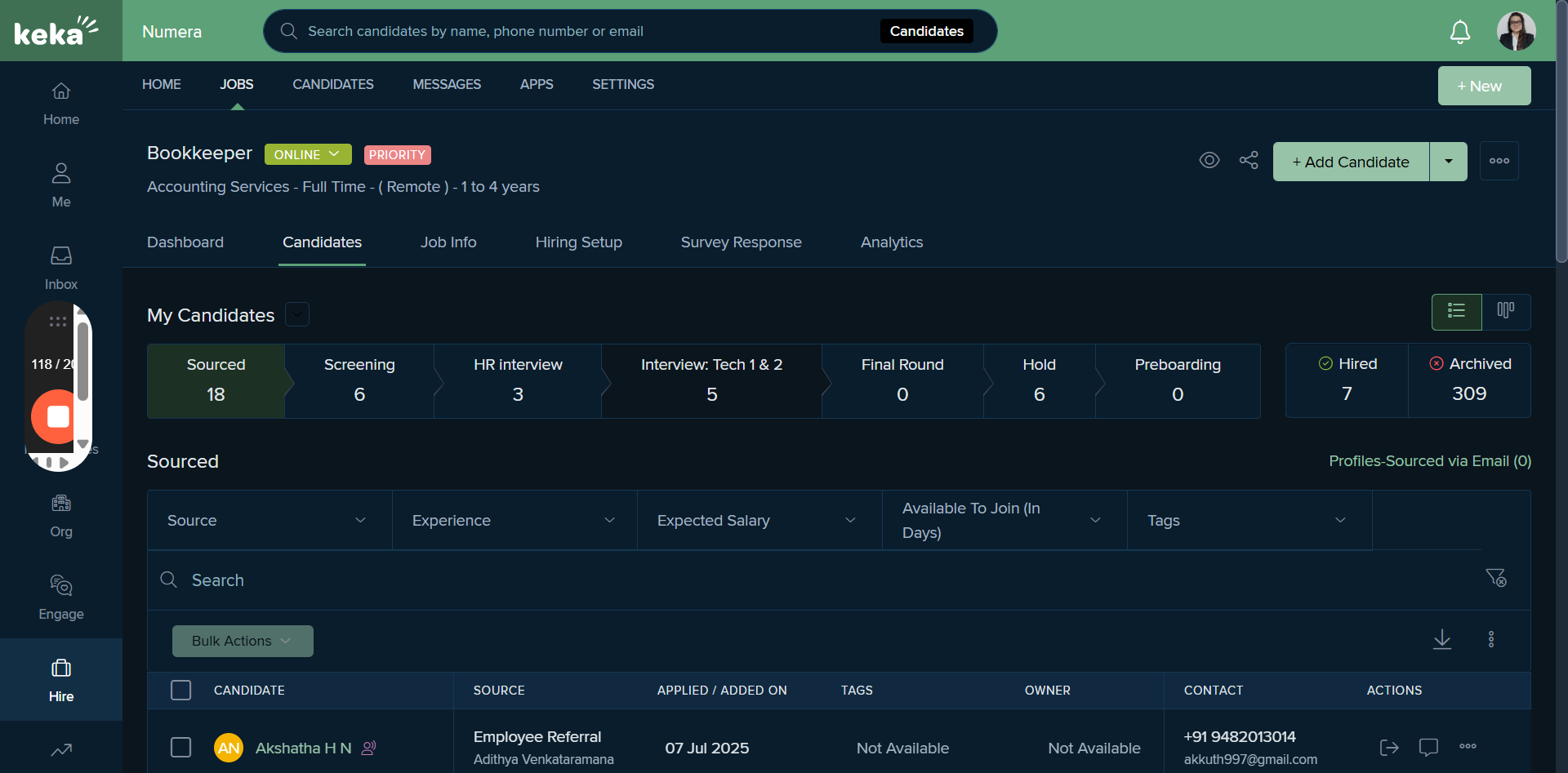
Task: Open the MESSAGES top menu
Action: click(447, 84)
